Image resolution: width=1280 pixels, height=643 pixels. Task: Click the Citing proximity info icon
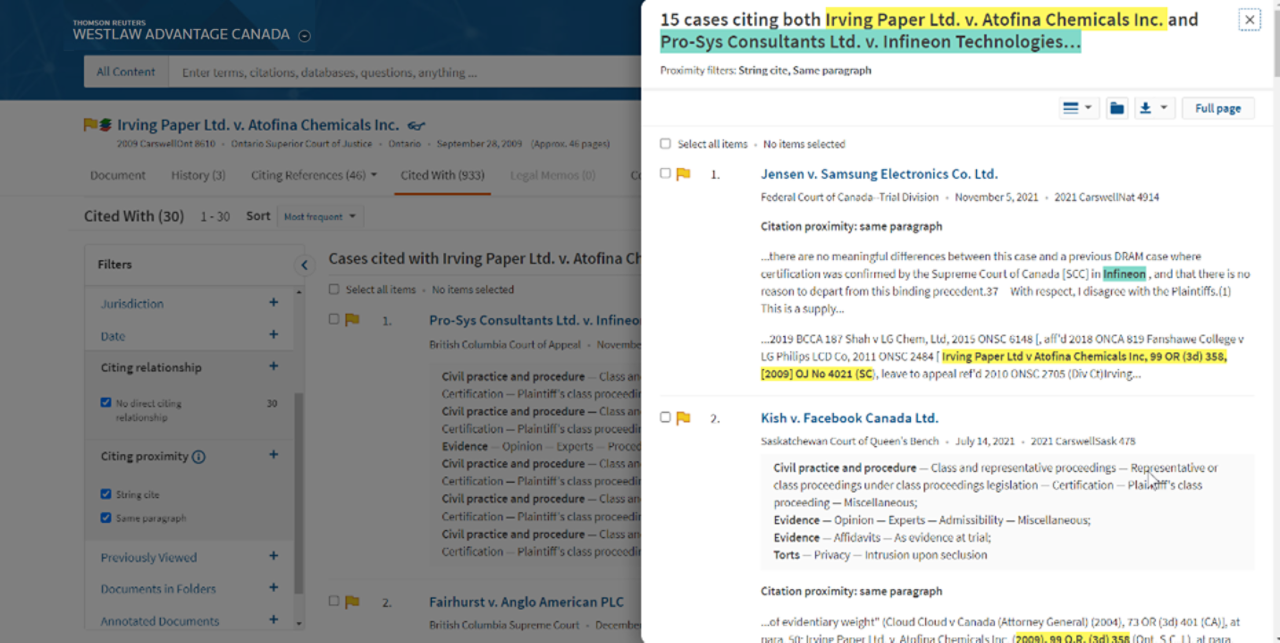[198, 457]
